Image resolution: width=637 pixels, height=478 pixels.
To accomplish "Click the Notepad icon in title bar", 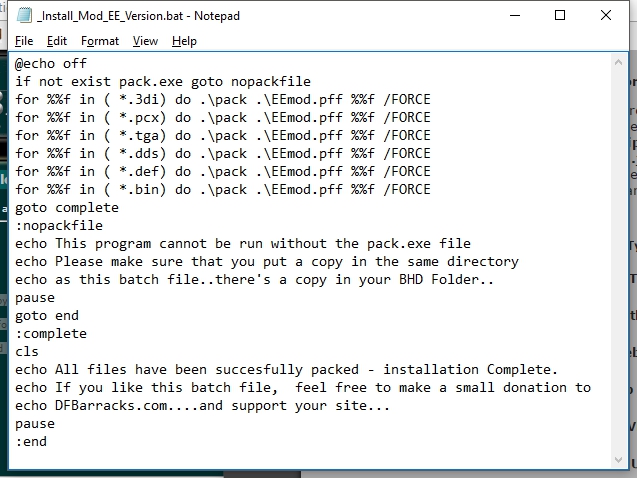I will [x=24, y=15].
